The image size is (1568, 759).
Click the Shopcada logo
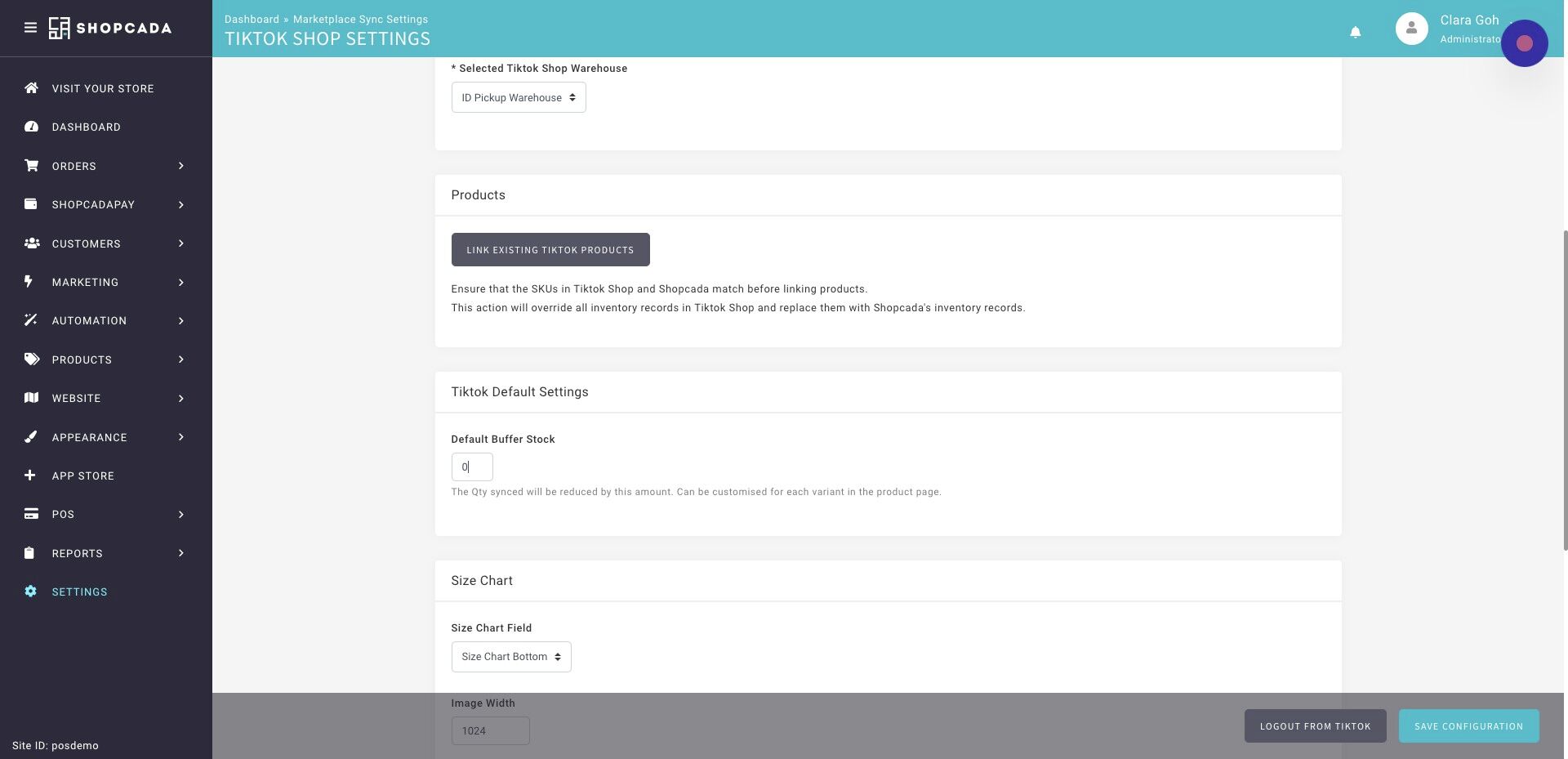coord(110,28)
